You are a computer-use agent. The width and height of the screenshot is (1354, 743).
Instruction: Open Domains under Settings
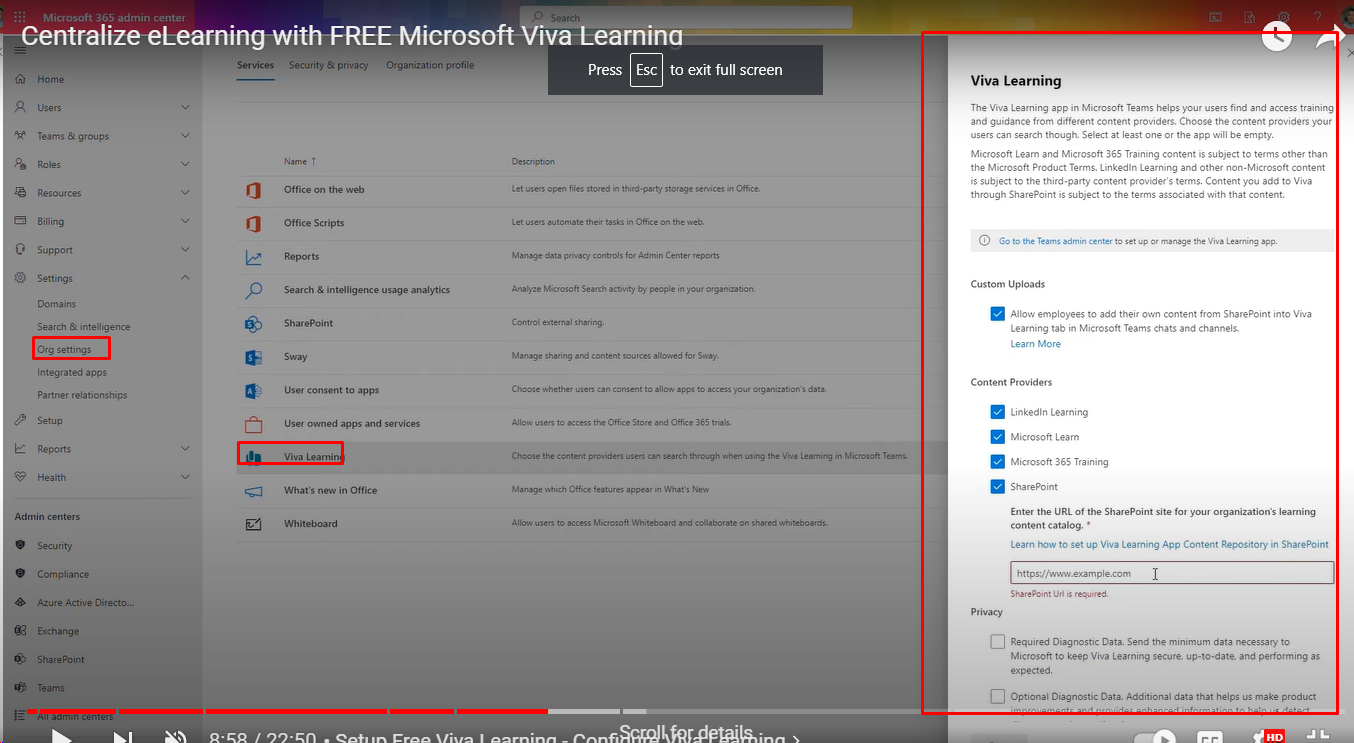57,304
